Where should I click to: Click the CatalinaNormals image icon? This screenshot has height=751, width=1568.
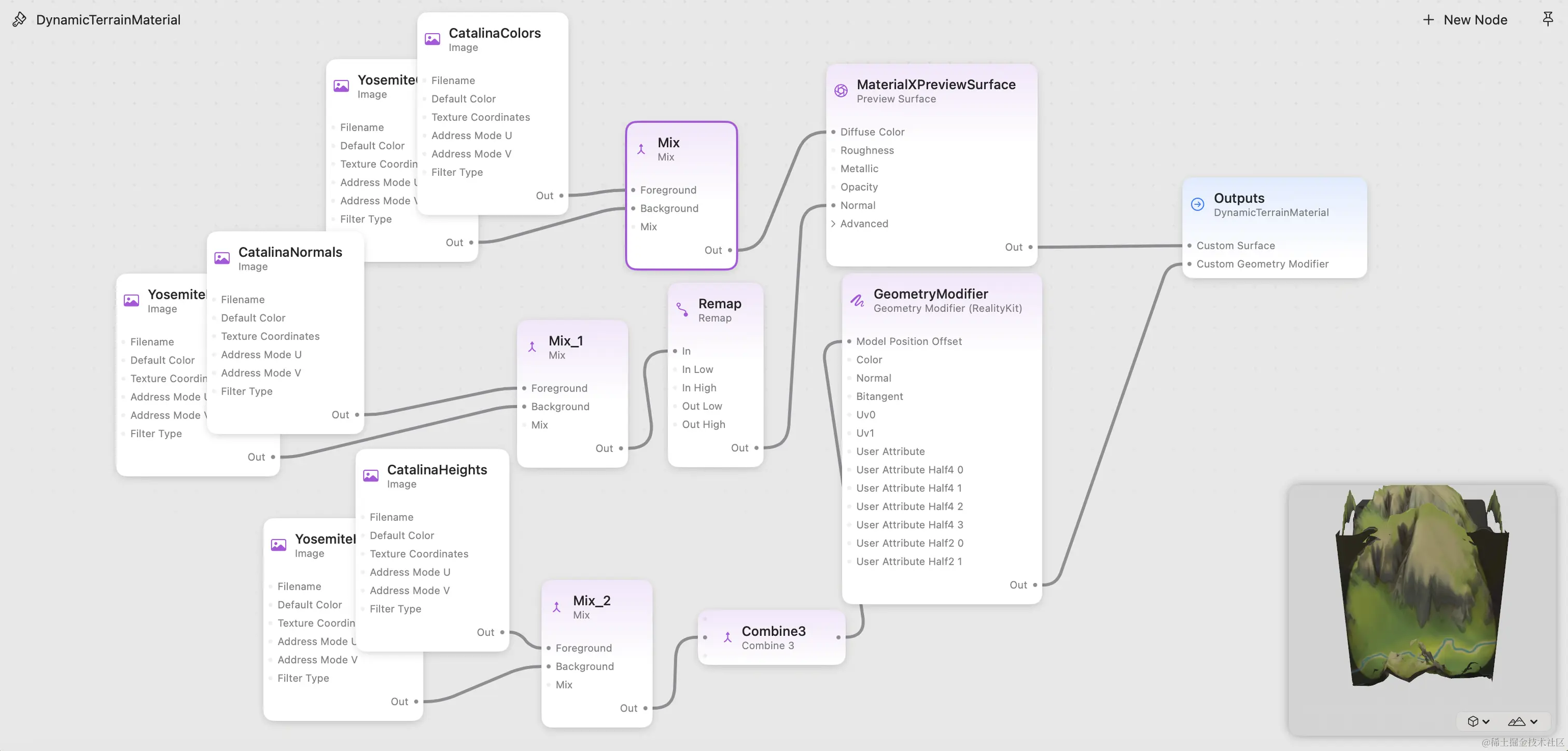[222, 258]
